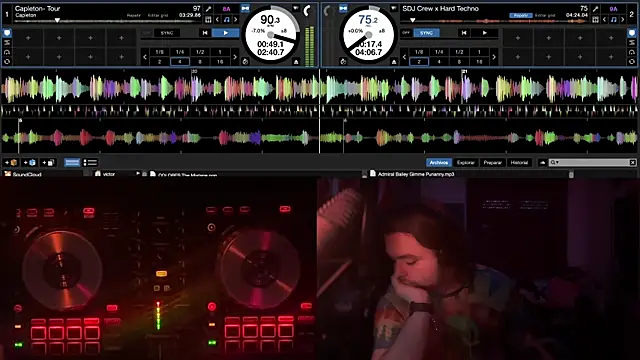This screenshot has width=640, height=360.
Task: Toggle SYNC on deck 1
Action: pos(167,33)
